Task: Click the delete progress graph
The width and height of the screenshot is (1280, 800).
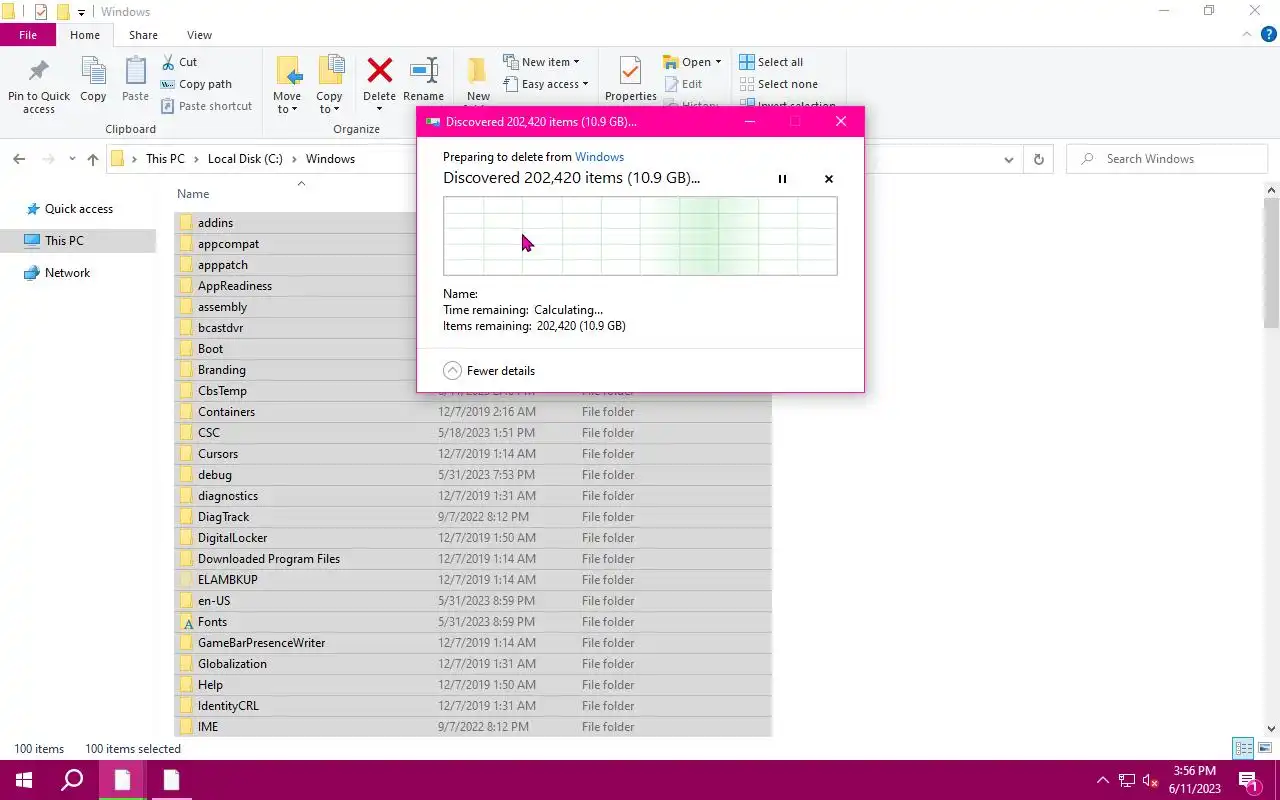Action: [640, 236]
